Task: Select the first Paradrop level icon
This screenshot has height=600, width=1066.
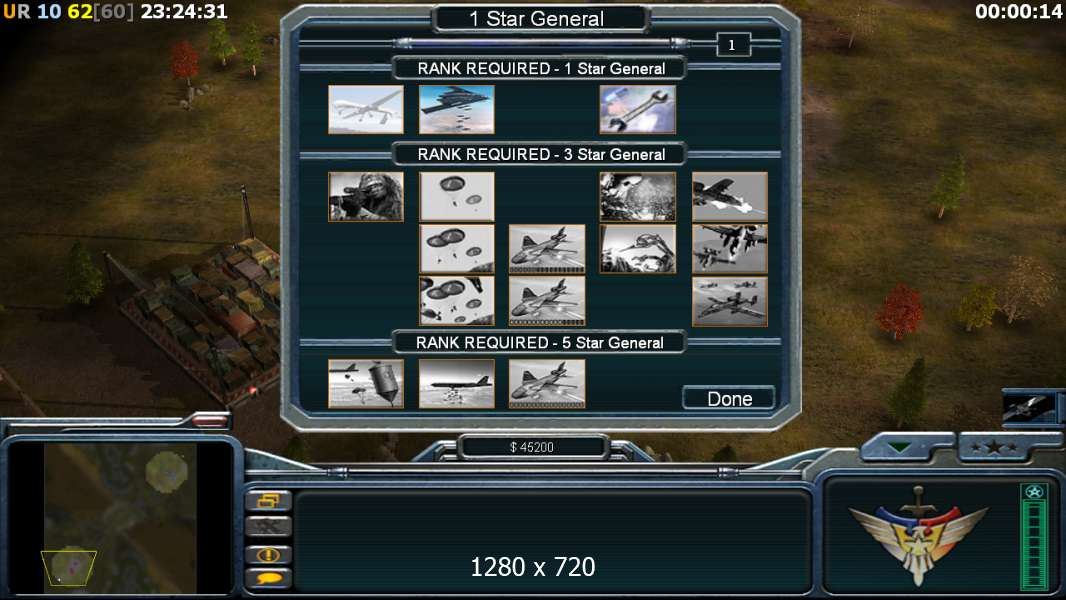Action: click(456, 196)
